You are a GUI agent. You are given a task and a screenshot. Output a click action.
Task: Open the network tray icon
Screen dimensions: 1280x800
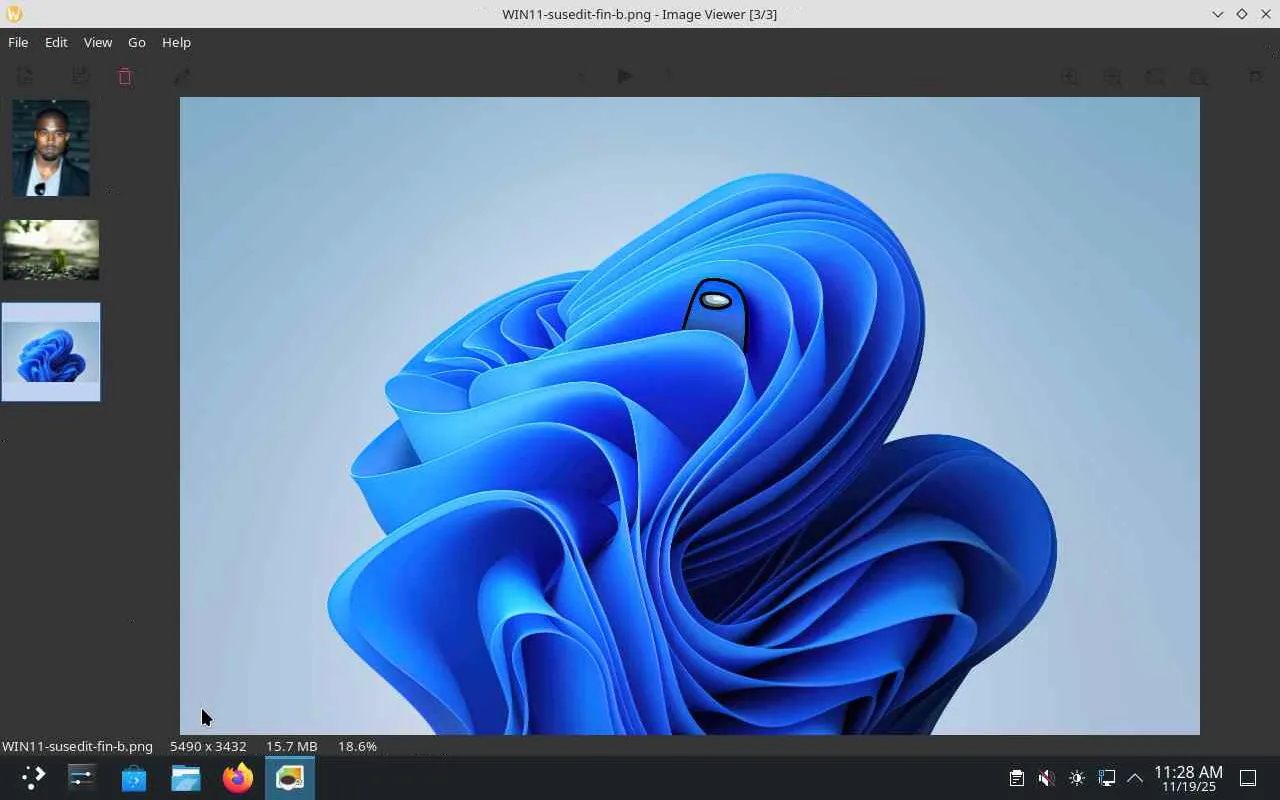1106,778
